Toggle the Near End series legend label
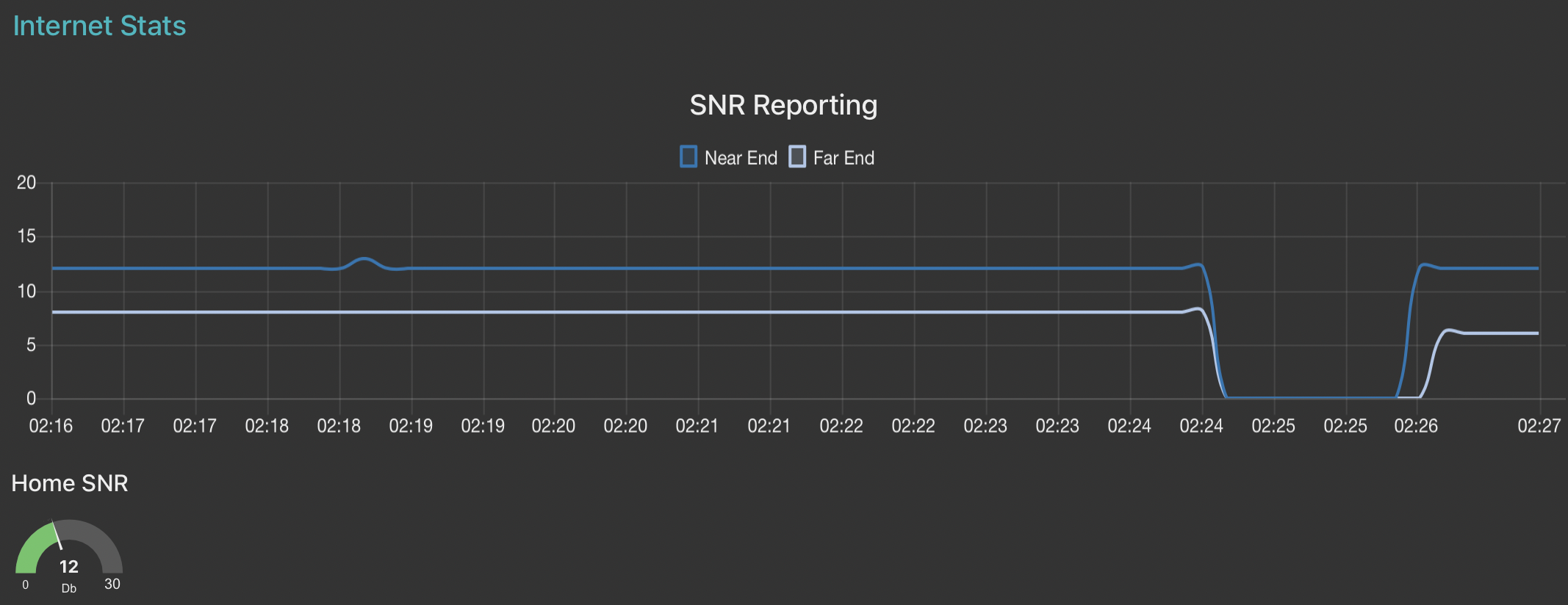Screen dimensions: 1568x605 741,158
